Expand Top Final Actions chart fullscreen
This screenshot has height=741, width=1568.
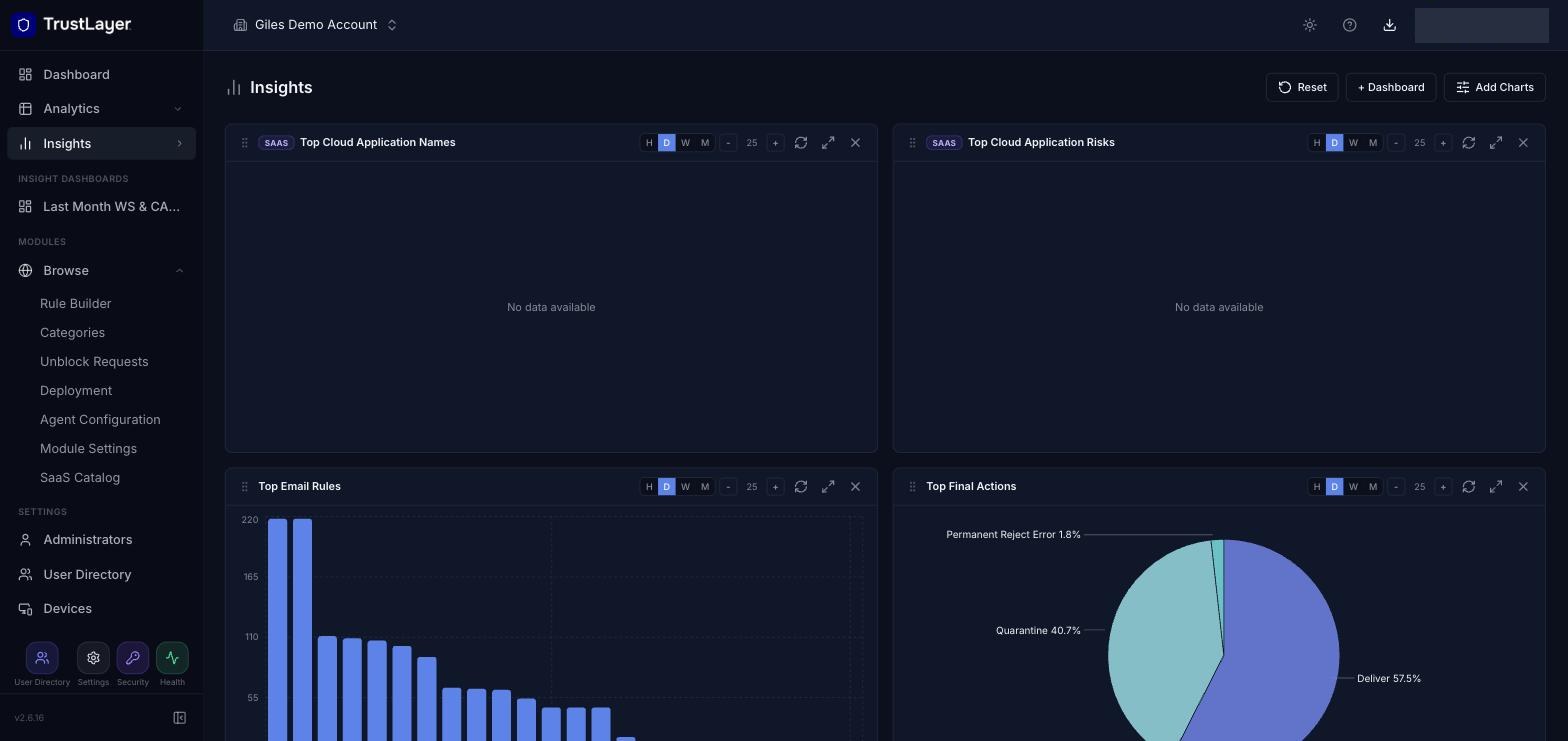1496,487
